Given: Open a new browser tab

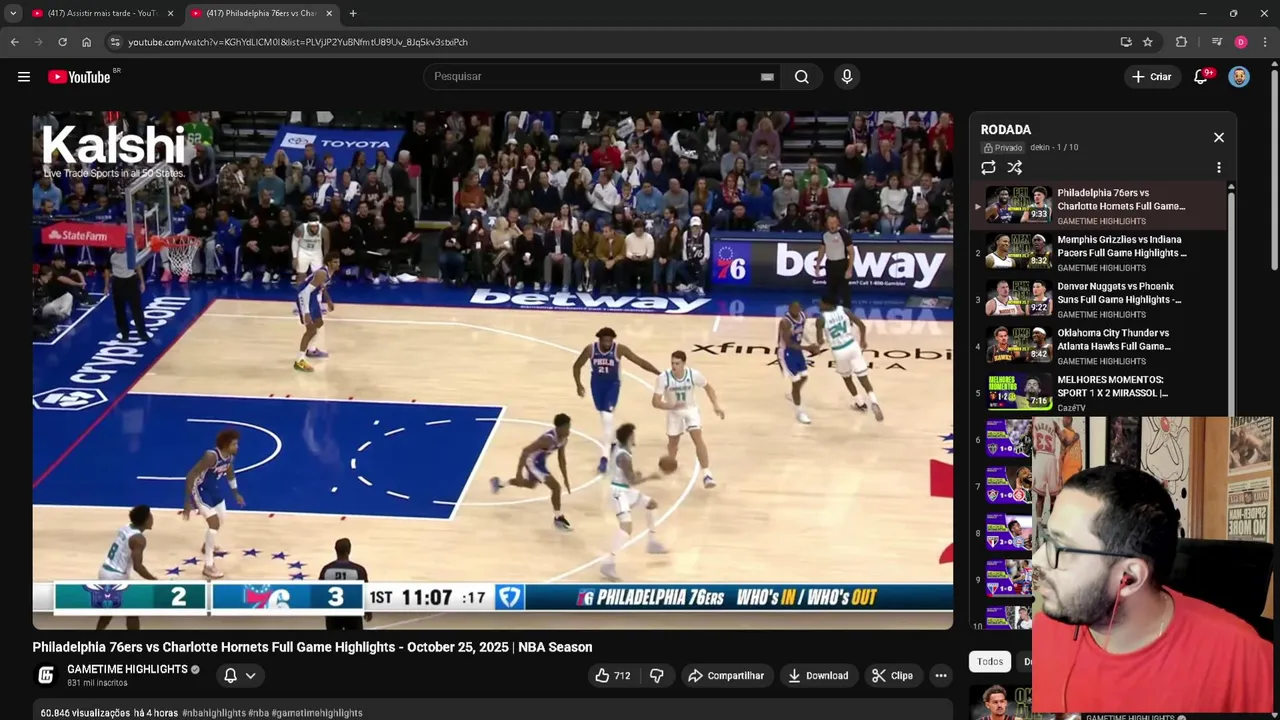Looking at the screenshot, I should (x=353, y=13).
